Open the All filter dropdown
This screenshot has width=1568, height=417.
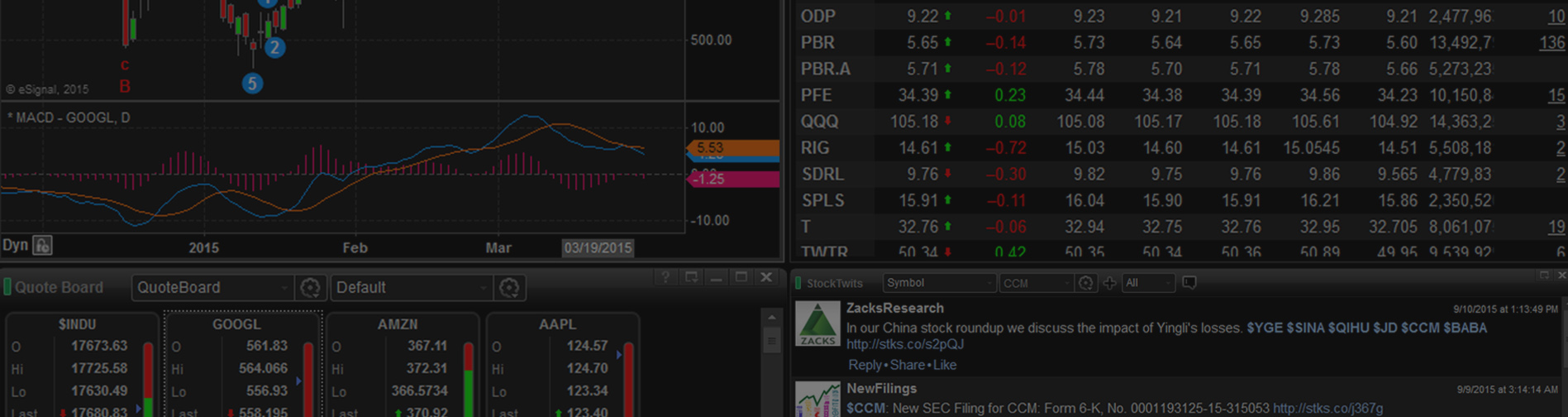point(1148,283)
